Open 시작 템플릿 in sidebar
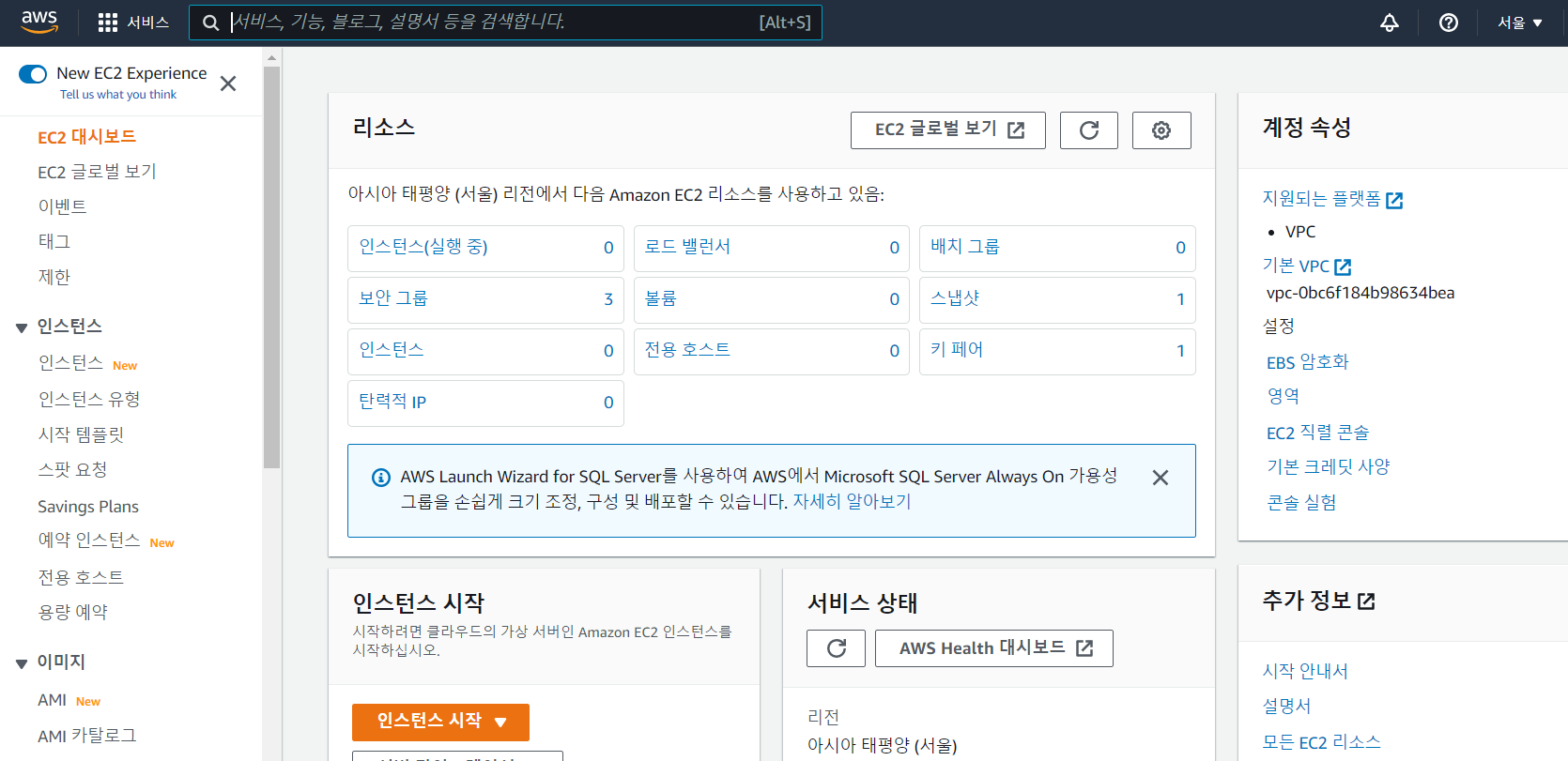Screen dimensions: 1568x761 coord(81,434)
